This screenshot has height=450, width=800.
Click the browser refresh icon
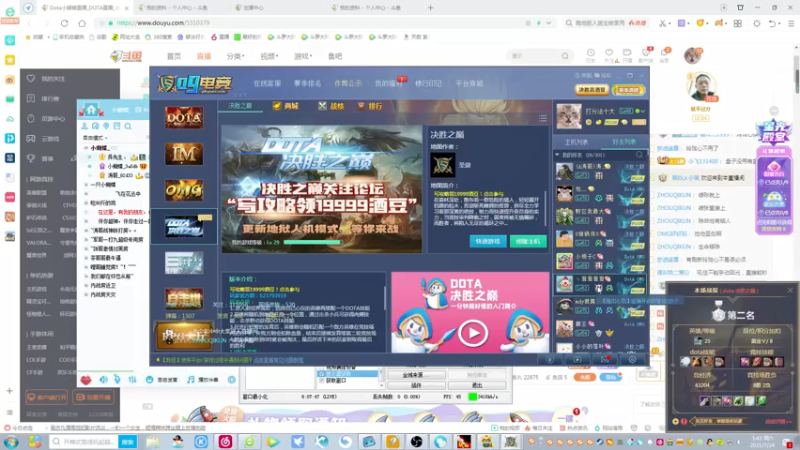coord(64,23)
